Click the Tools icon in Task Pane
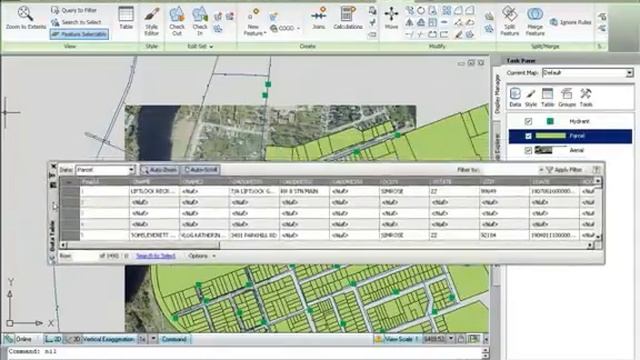This screenshot has width=640, height=360. 586,98
